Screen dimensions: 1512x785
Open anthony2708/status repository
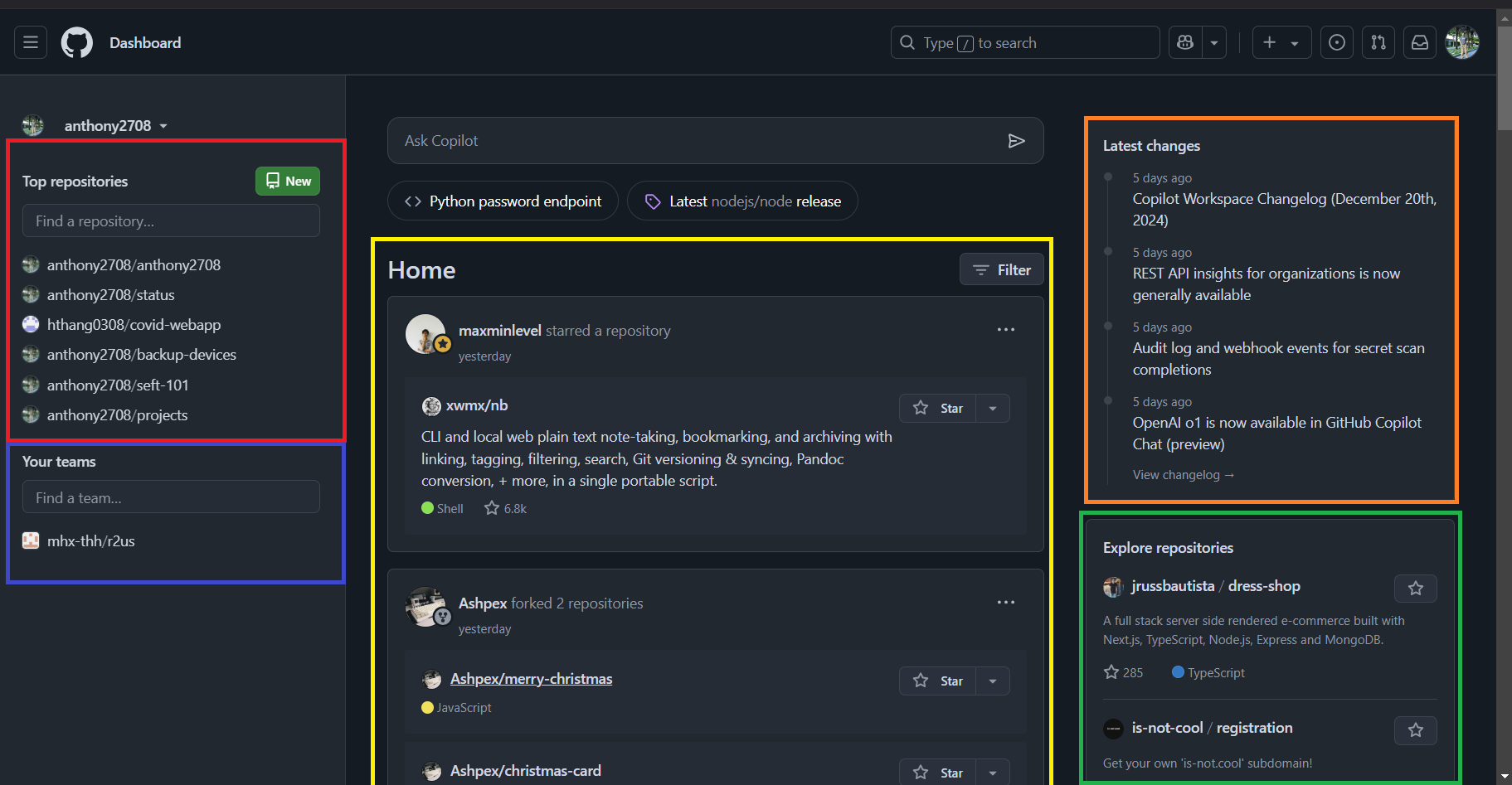click(110, 295)
